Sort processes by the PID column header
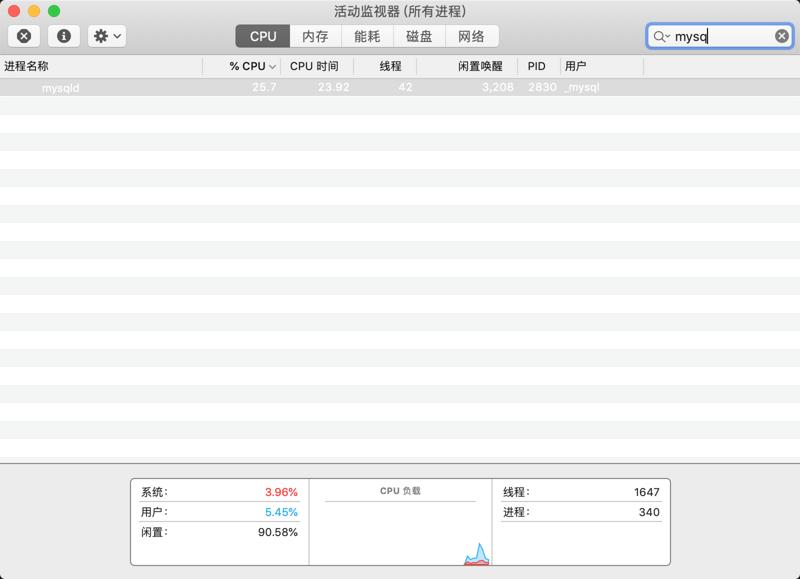 (x=537, y=66)
